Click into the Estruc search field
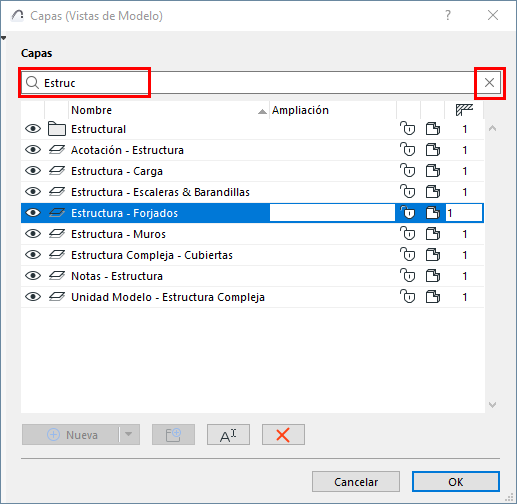The width and height of the screenshot is (517, 504). 260,83
